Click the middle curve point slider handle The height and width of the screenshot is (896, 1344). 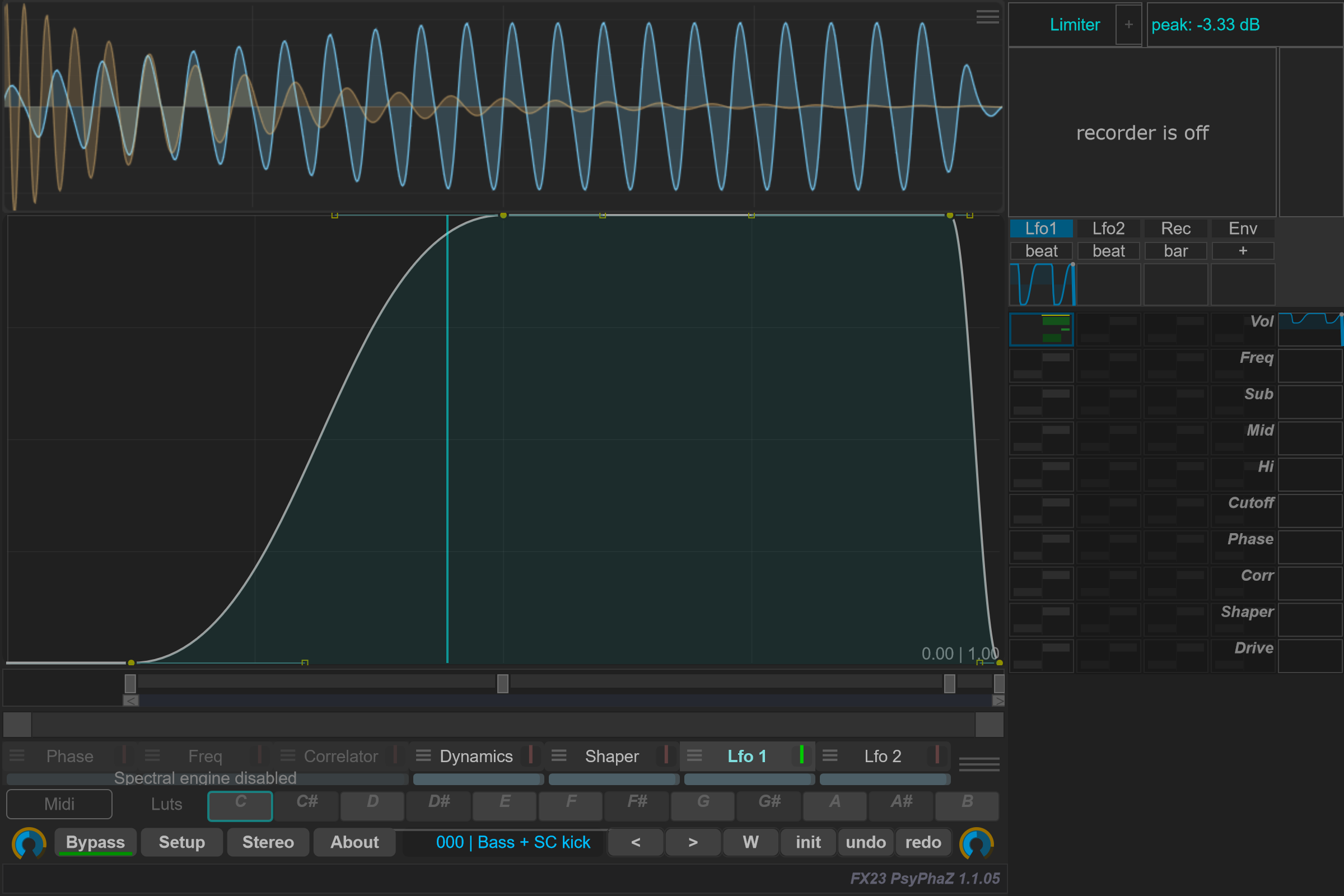(502, 683)
